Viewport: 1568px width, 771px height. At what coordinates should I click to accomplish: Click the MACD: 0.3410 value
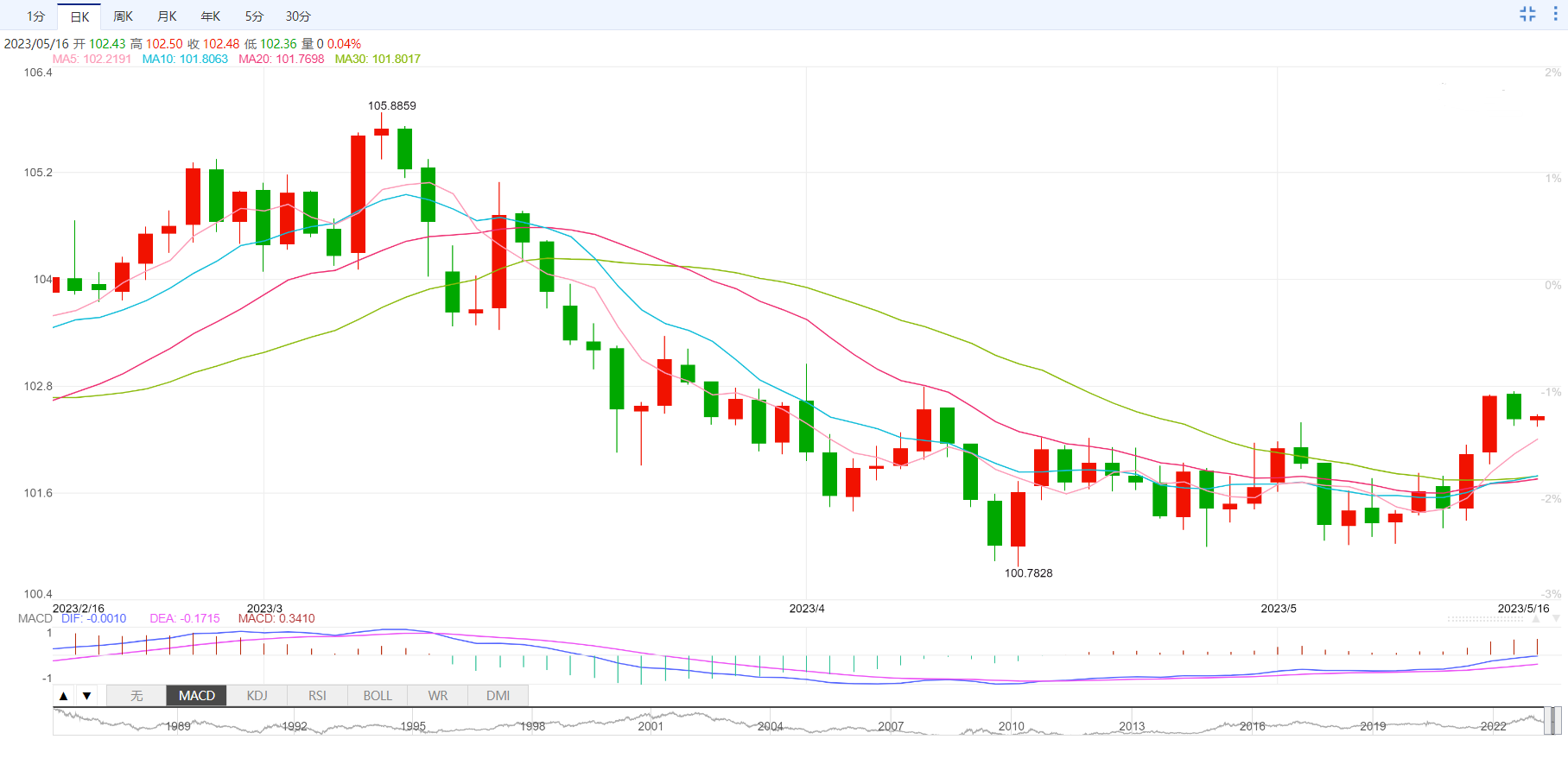(276, 618)
